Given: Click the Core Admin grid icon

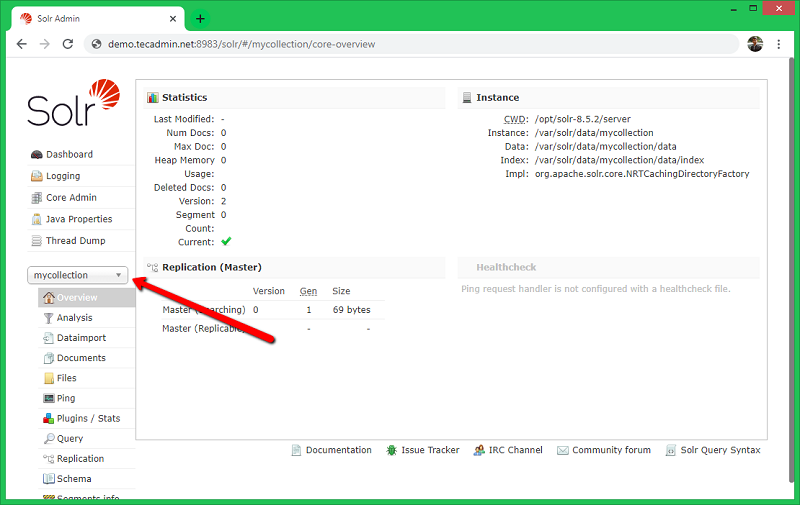Looking at the screenshot, I should point(37,197).
